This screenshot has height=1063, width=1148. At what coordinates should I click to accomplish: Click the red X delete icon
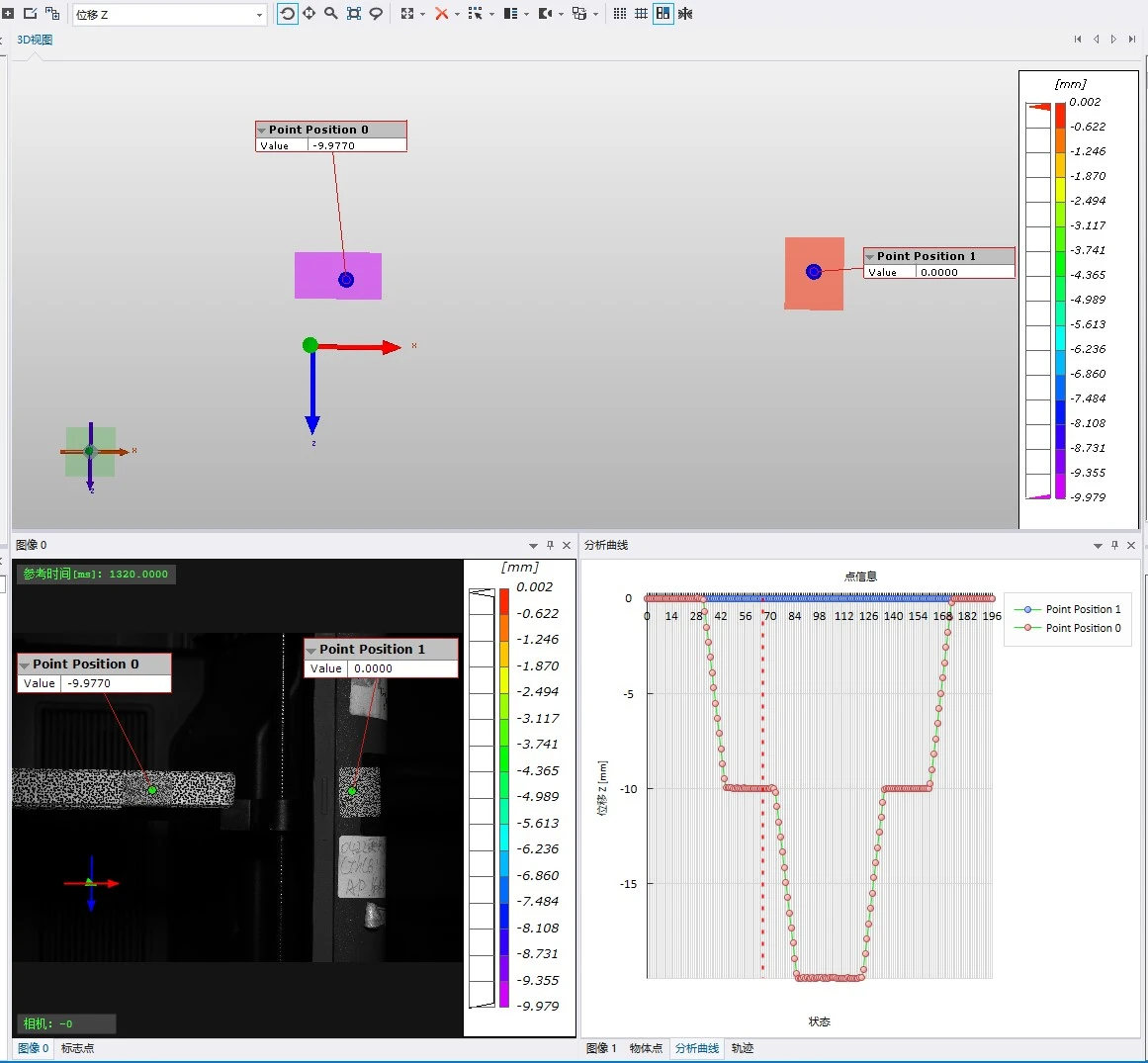point(441,13)
